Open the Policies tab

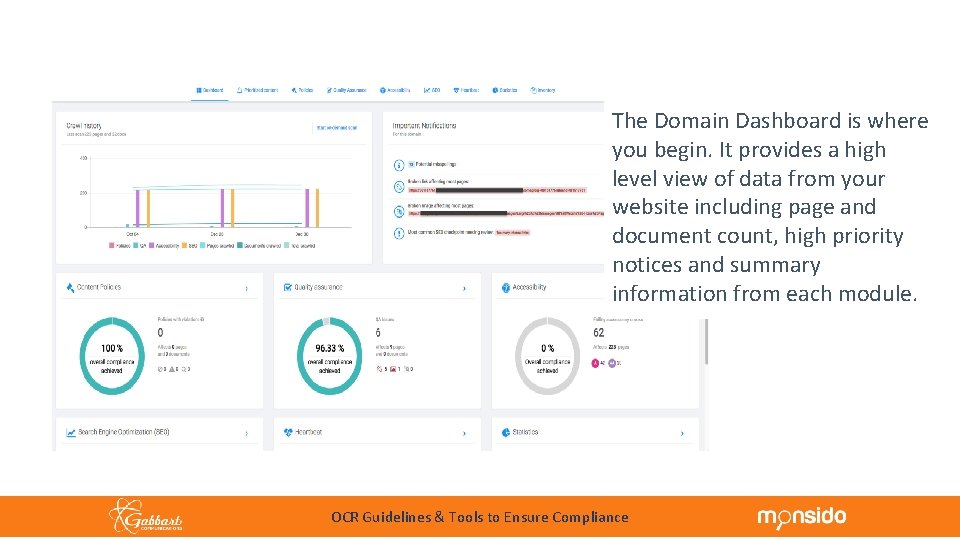[302, 90]
